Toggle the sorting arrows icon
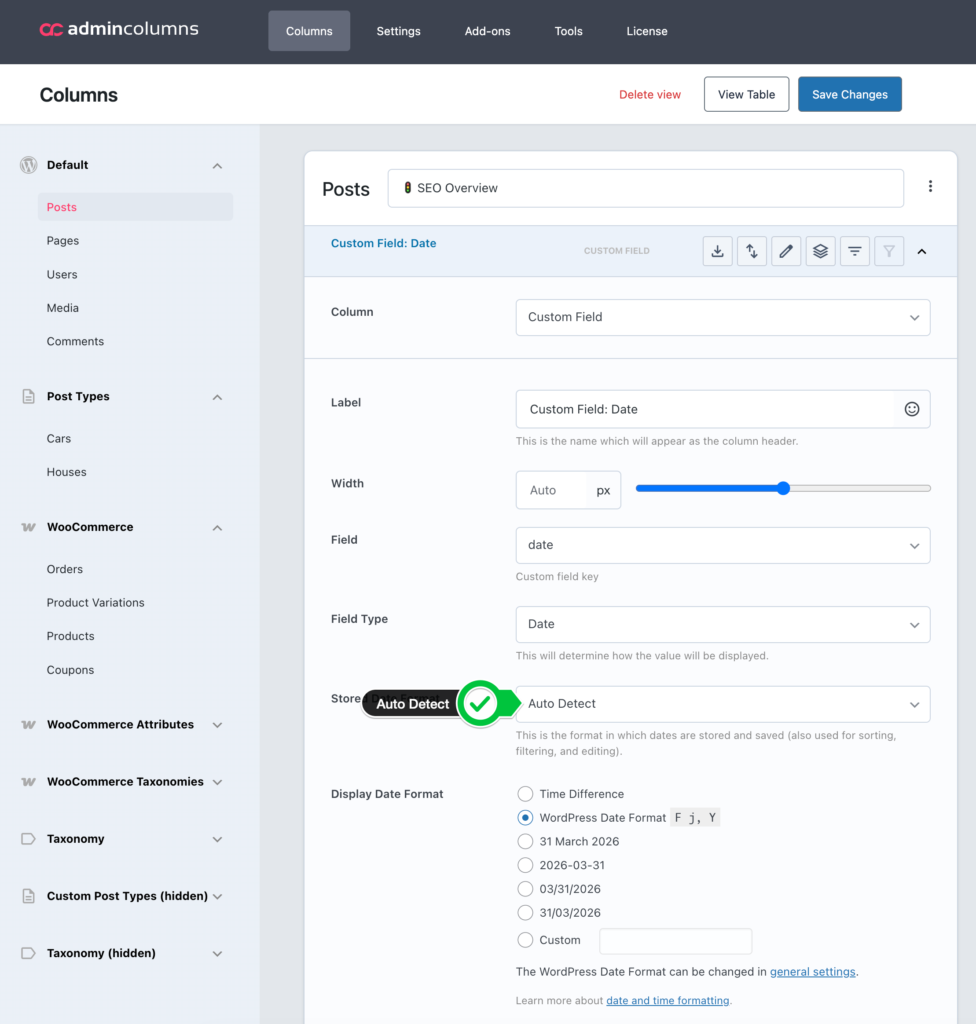 752,252
